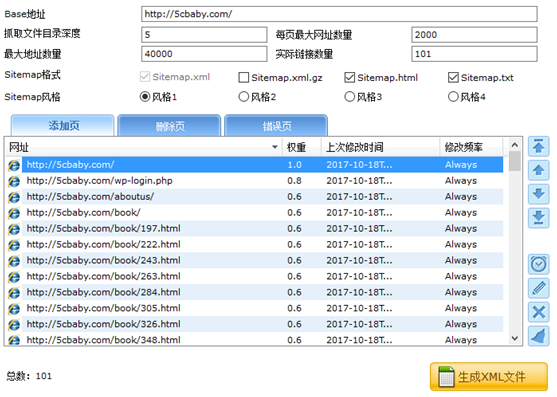557x397 pixels.
Task: Choose the 风格4 sitemap style
Action: tap(453, 97)
